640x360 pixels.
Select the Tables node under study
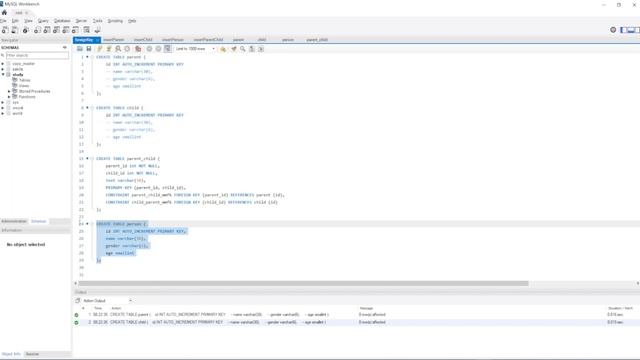click(x=24, y=80)
